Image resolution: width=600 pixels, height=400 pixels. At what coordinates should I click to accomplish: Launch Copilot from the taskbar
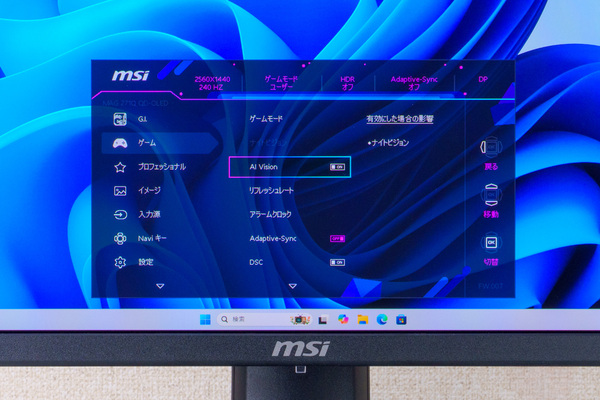click(343, 319)
